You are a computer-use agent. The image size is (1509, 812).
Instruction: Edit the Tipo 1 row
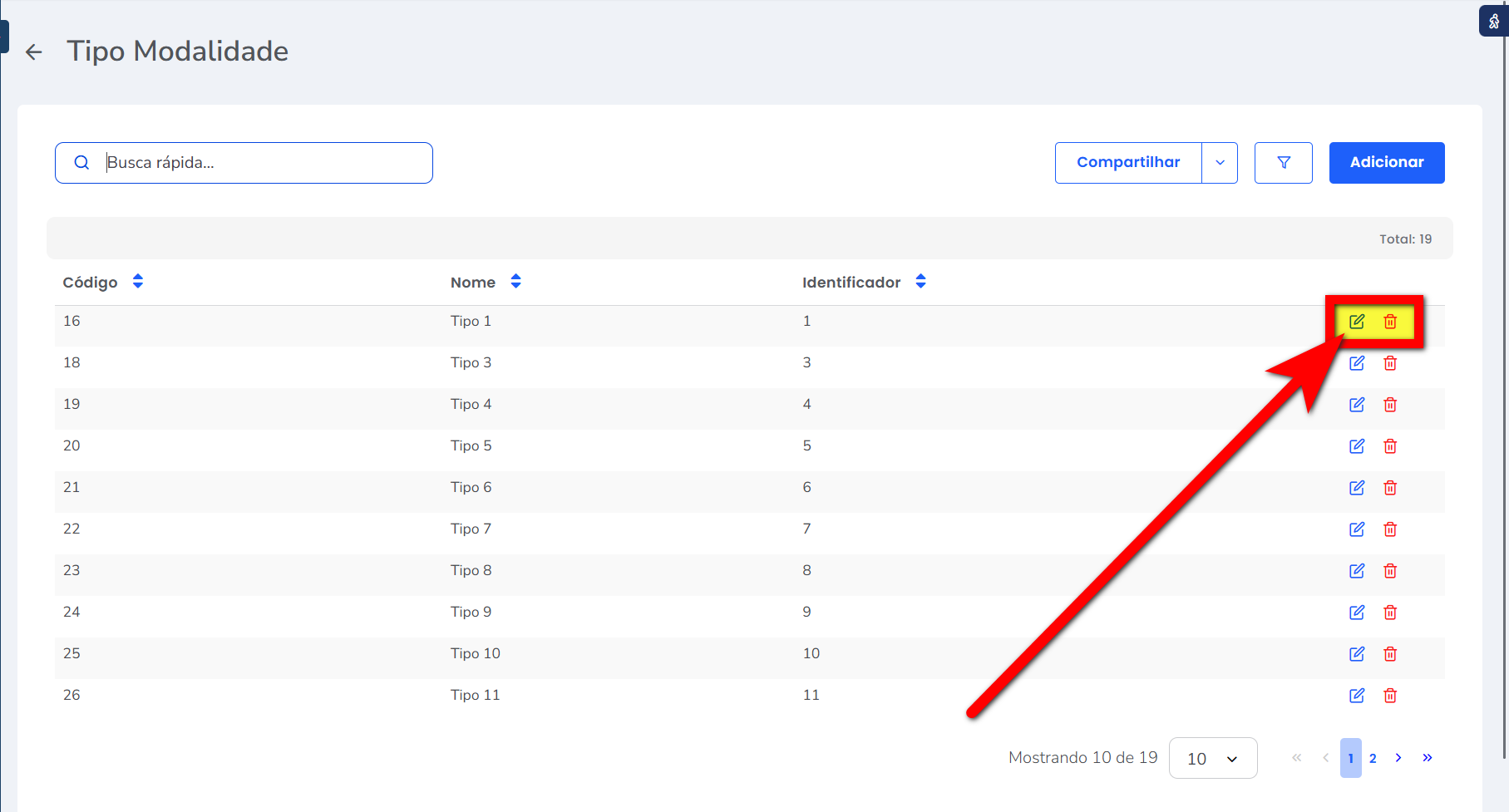coord(1356,322)
